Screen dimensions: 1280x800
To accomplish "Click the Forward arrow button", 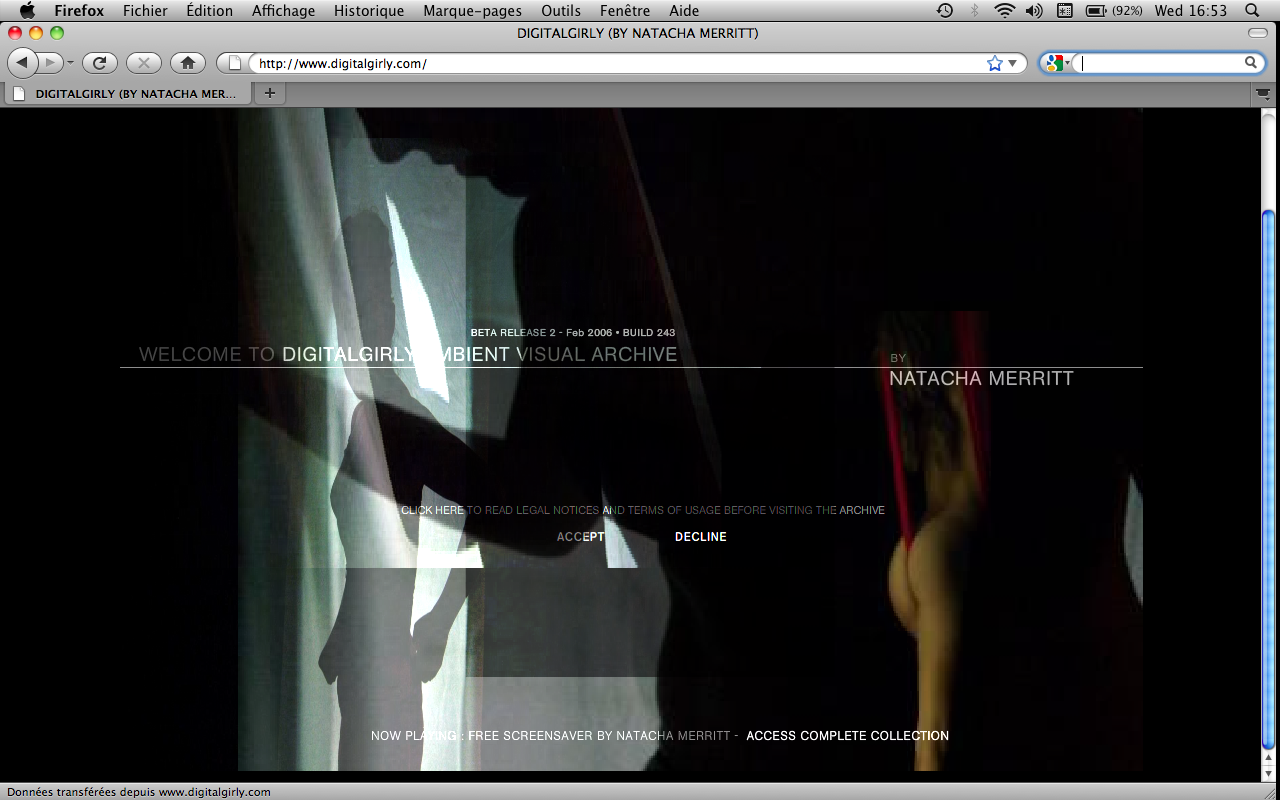I will (x=51, y=63).
